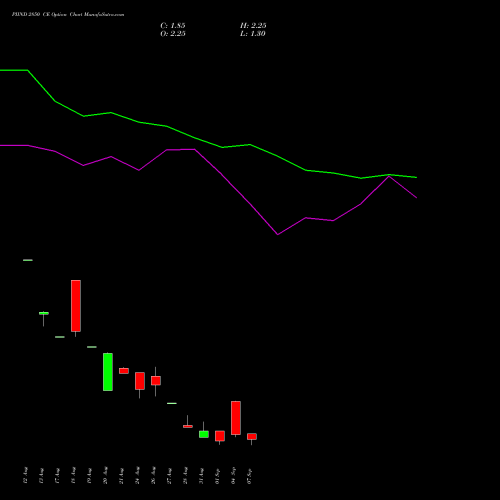This screenshot has height=500, width=500.
Task: Select the 13 Aug date label
Action: (42, 475)
